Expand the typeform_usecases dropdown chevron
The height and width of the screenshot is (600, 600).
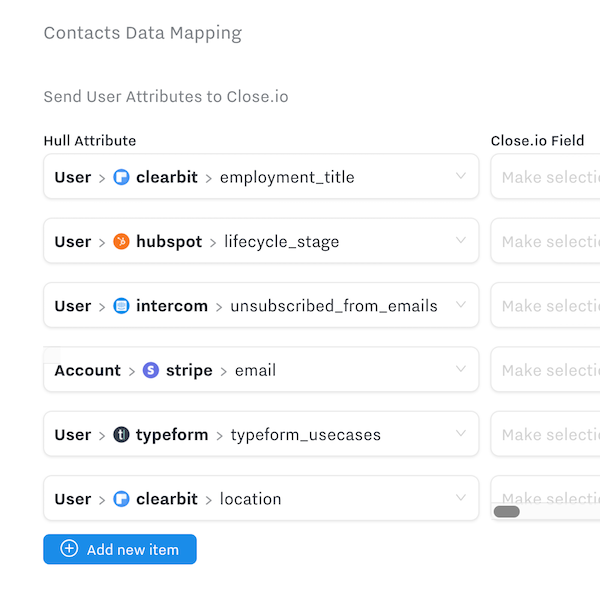pos(461,434)
